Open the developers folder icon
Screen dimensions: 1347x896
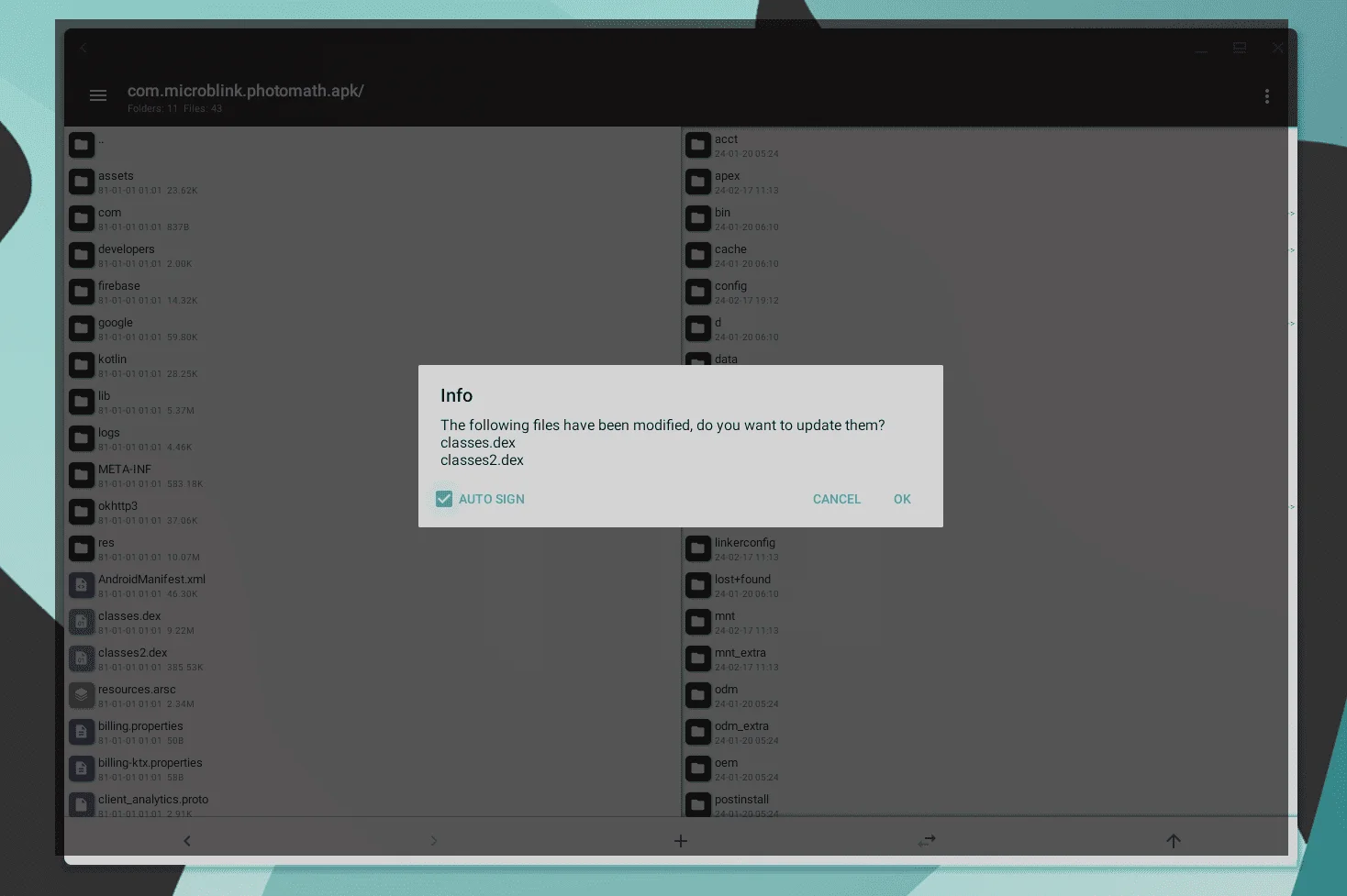pyautogui.click(x=82, y=254)
